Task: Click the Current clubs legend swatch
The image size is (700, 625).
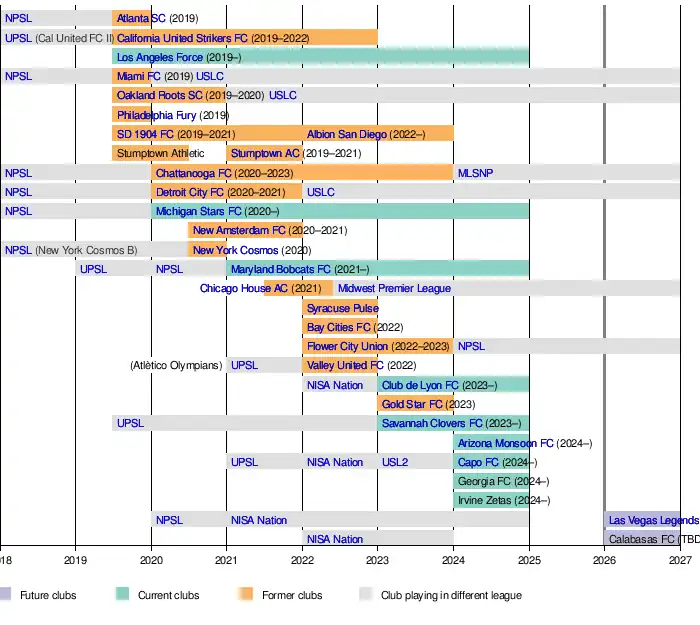Action: click(x=122, y=594)
